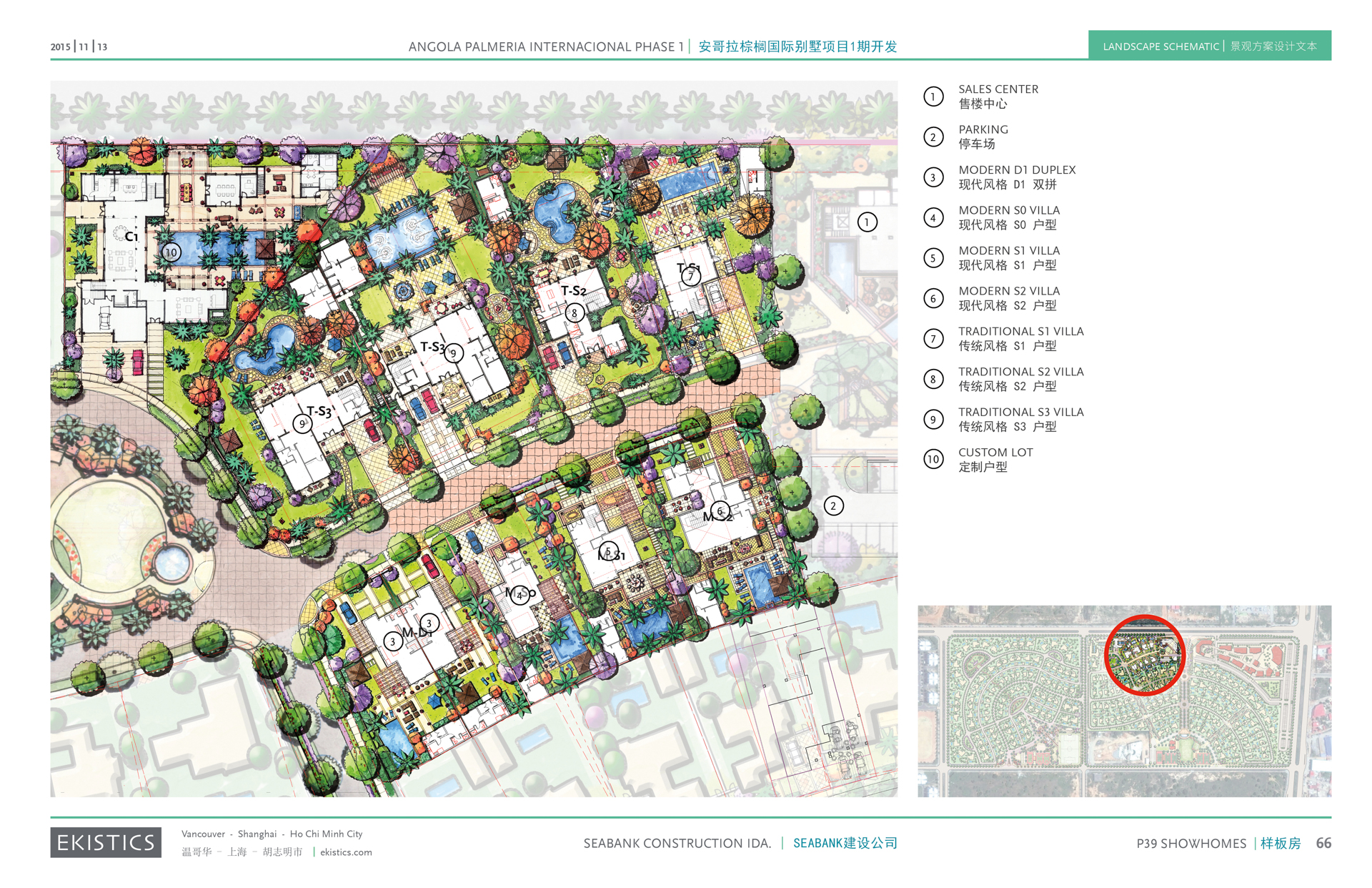The width and height of the screenshot is (1372, 888).
Task: Click the P39 SHOWHOMES footer label
Action: tap(1191, 844)
